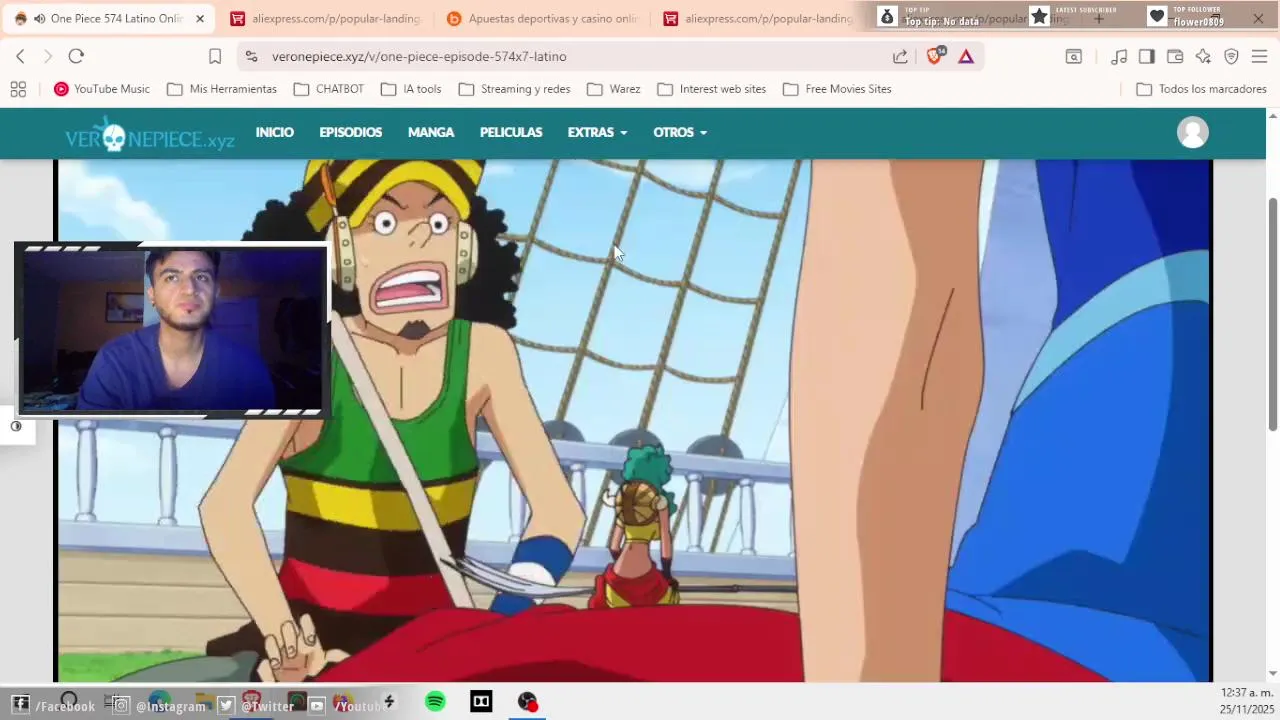Mute the One Piece tab audio icon

[39, 19]
